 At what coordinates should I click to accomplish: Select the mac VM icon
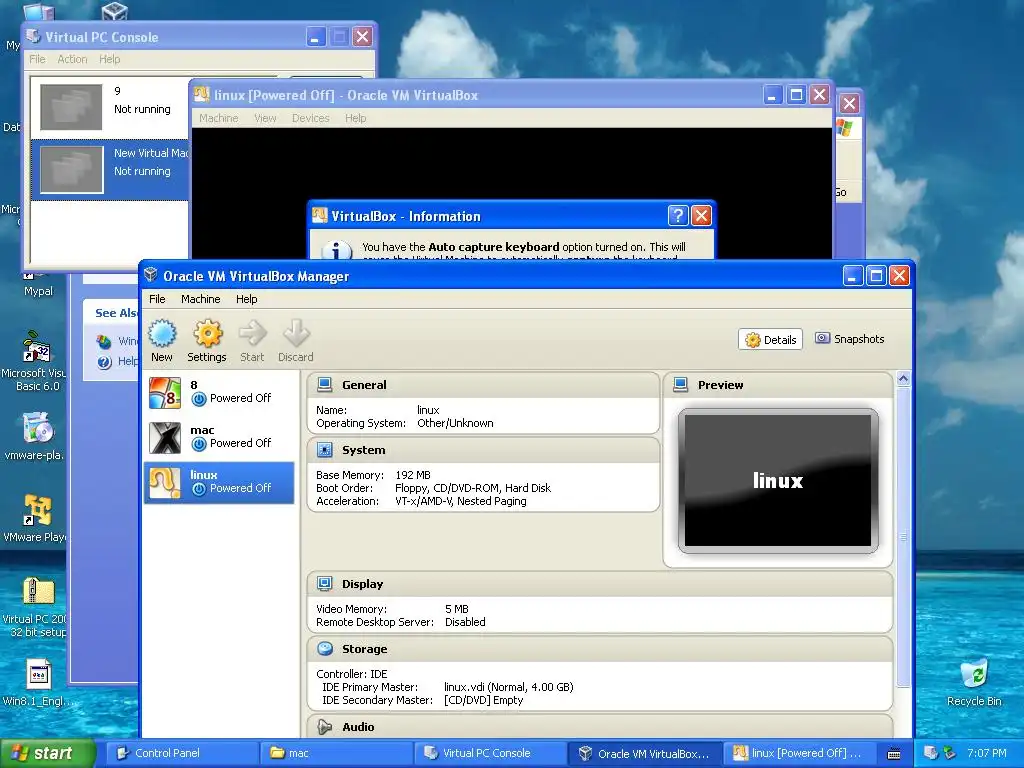point(165,438)
